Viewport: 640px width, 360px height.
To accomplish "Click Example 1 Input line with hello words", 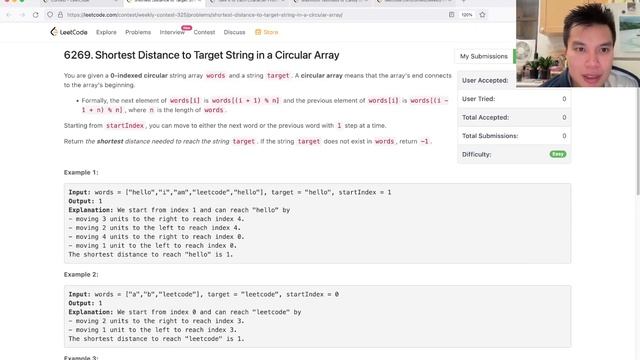I will [230, 192].
